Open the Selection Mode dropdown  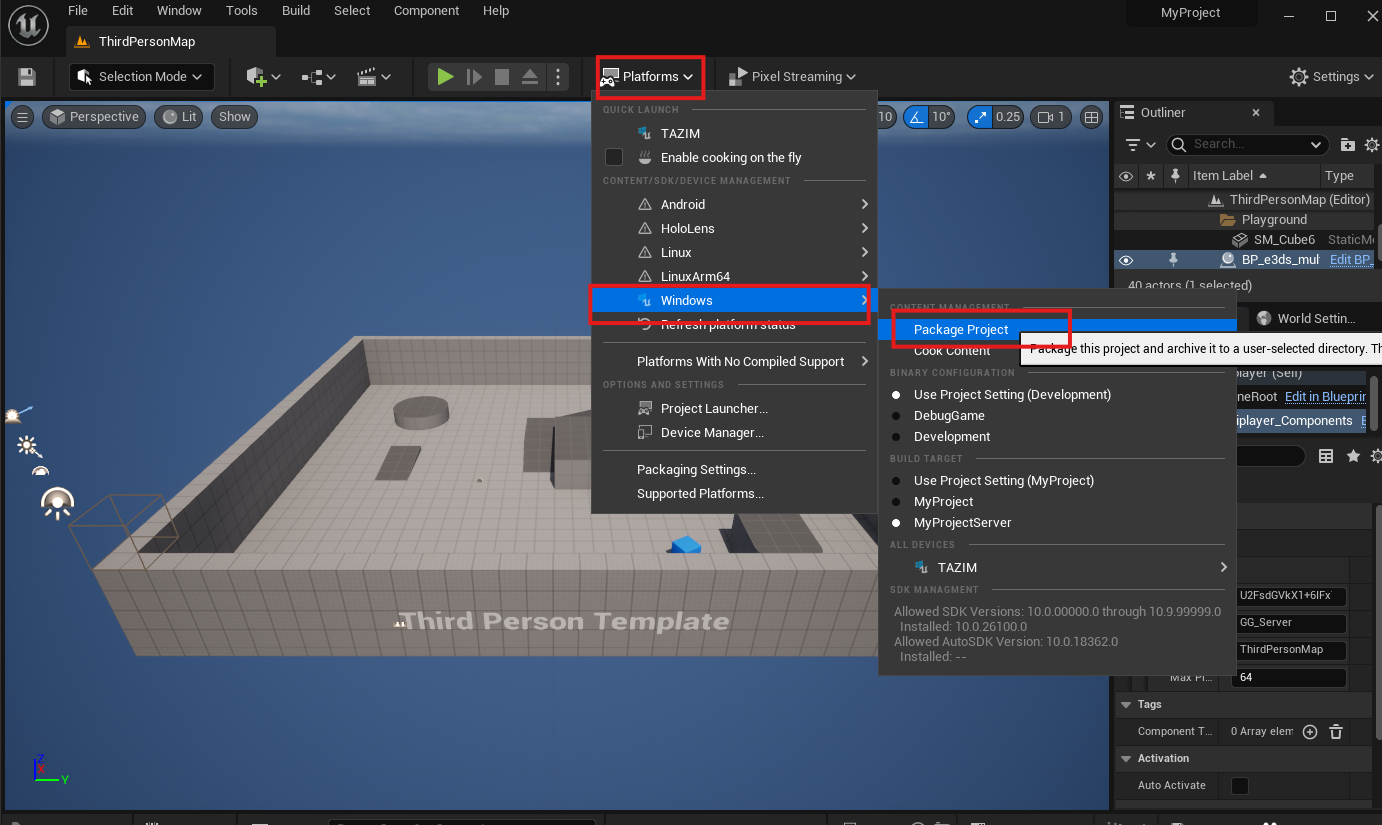pyautogui.click(x=141, y=77)
